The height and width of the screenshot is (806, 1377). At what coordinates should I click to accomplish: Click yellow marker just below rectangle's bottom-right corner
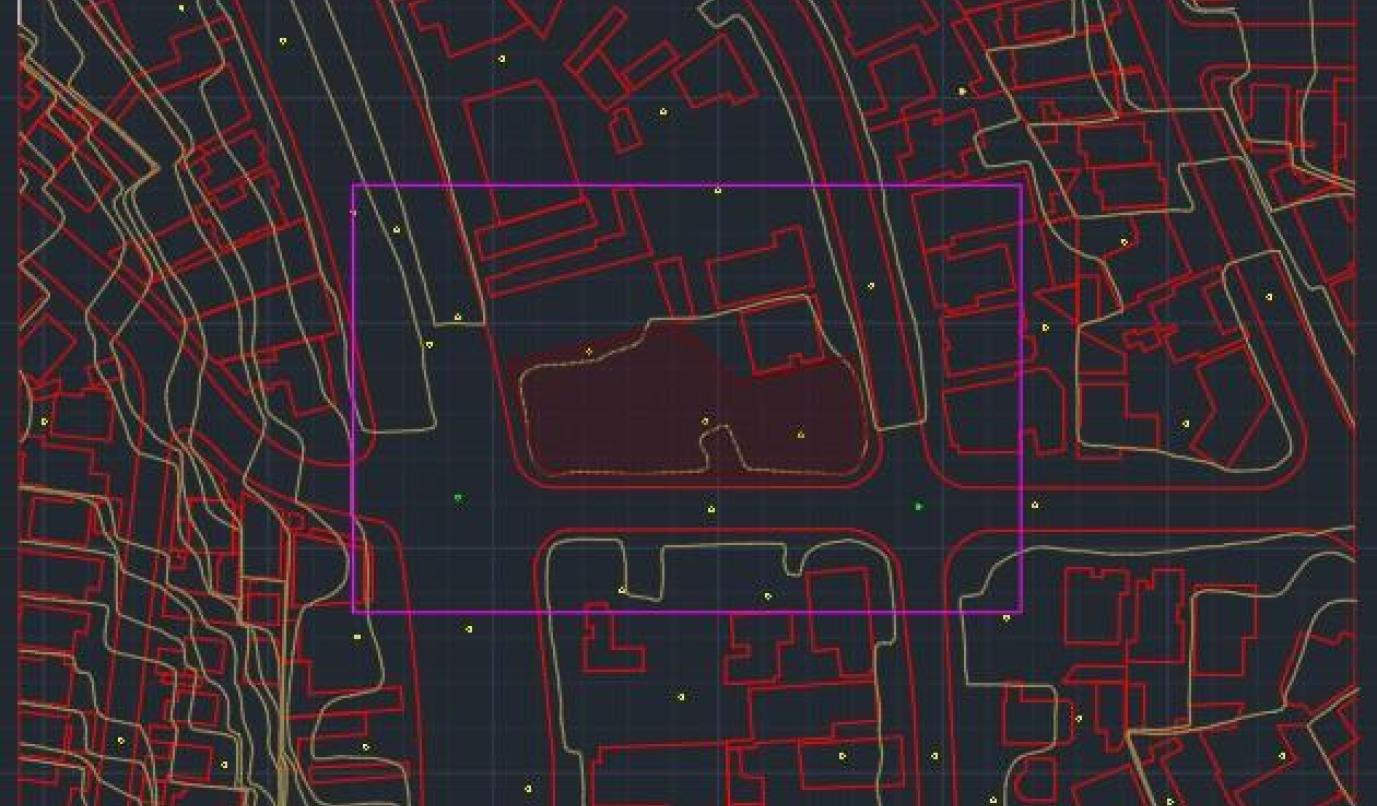1006,619
